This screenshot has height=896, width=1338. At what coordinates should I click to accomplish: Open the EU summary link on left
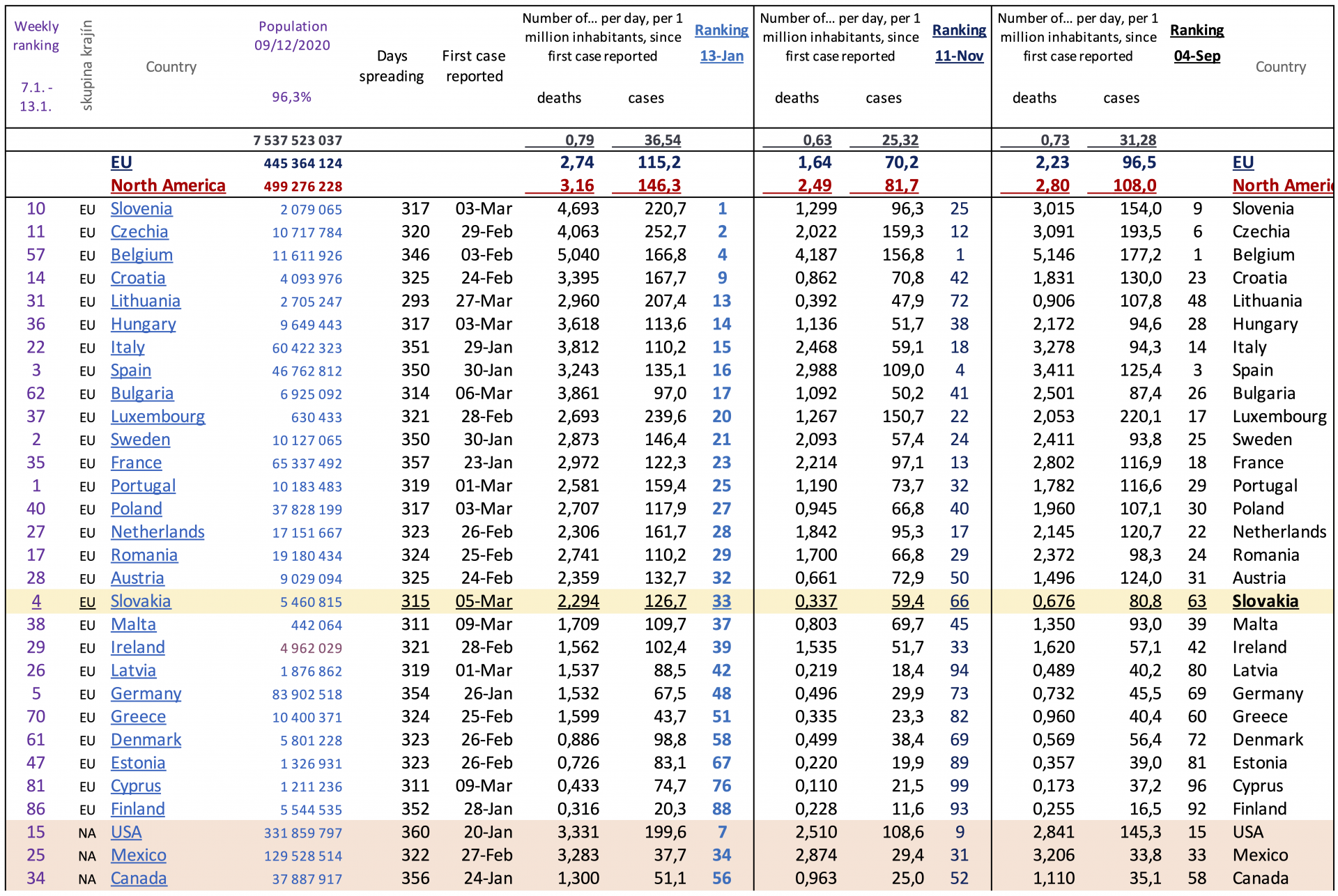click(x=121, y=163)
